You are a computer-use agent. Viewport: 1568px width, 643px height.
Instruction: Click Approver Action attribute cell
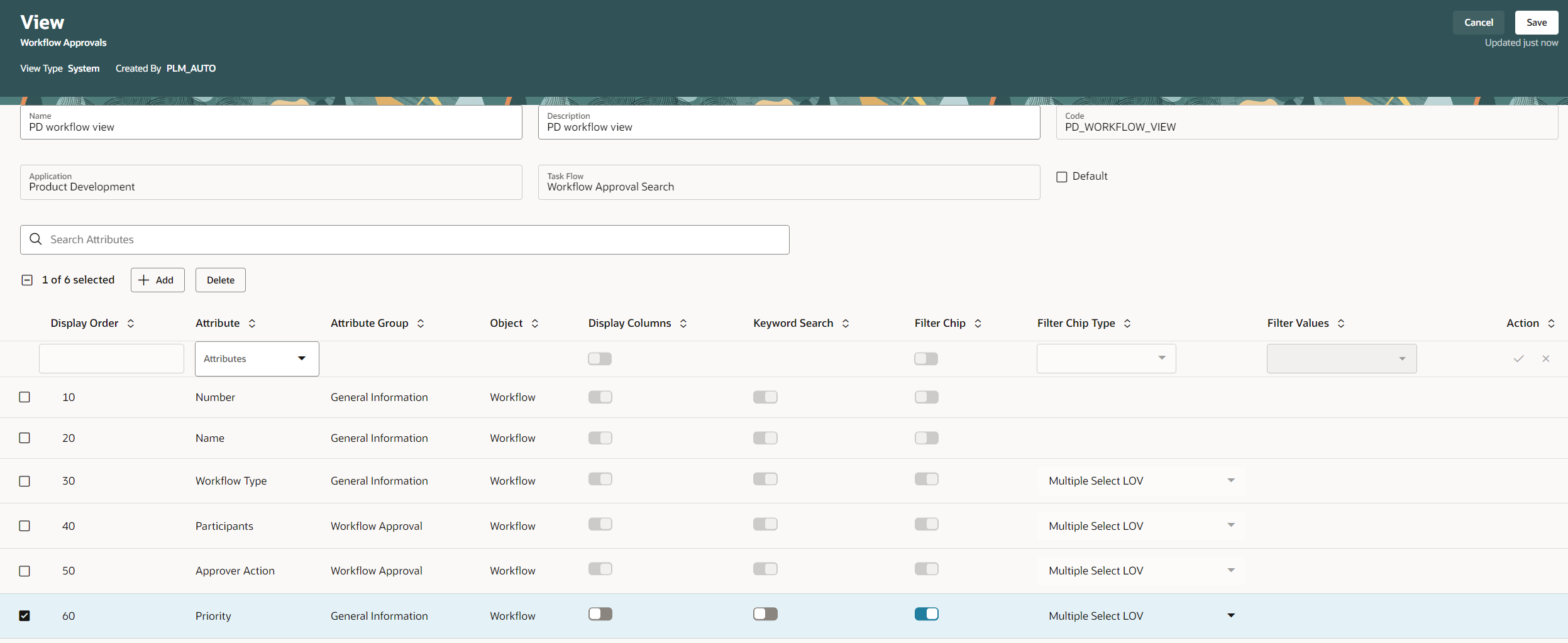(235, 571)
